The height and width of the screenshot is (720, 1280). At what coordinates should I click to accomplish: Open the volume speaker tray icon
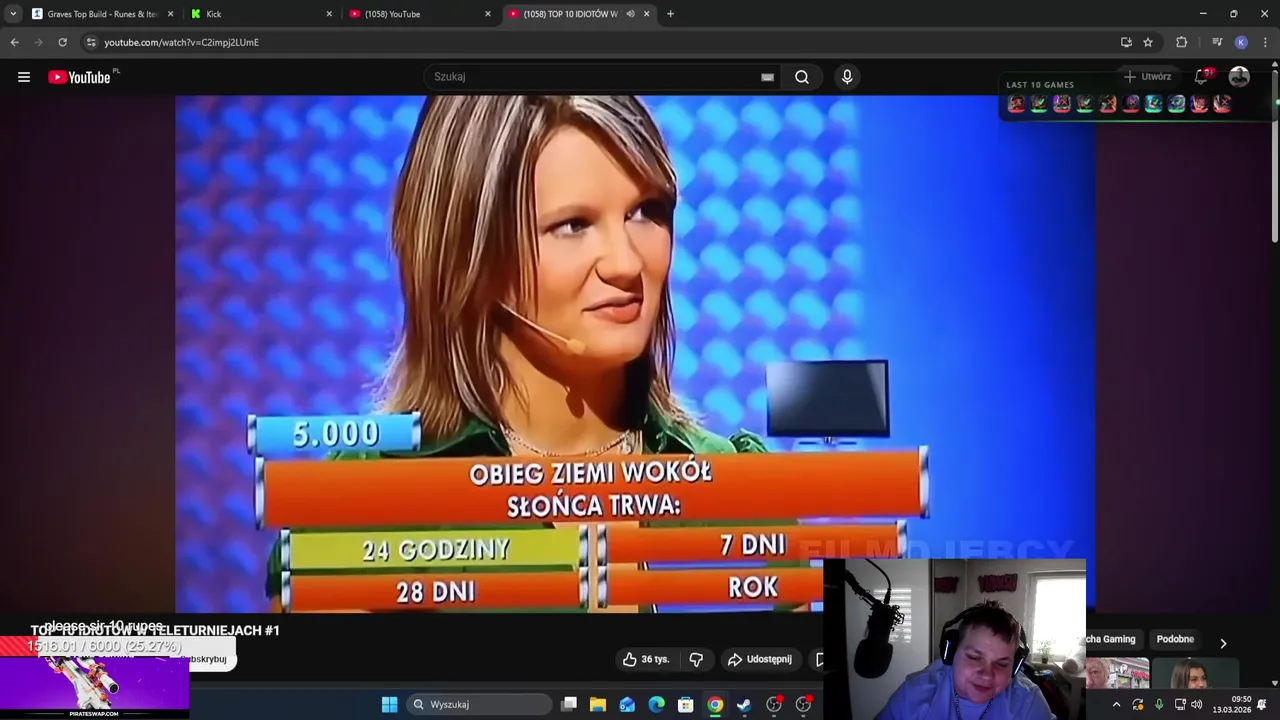[x=1196, y=704]
